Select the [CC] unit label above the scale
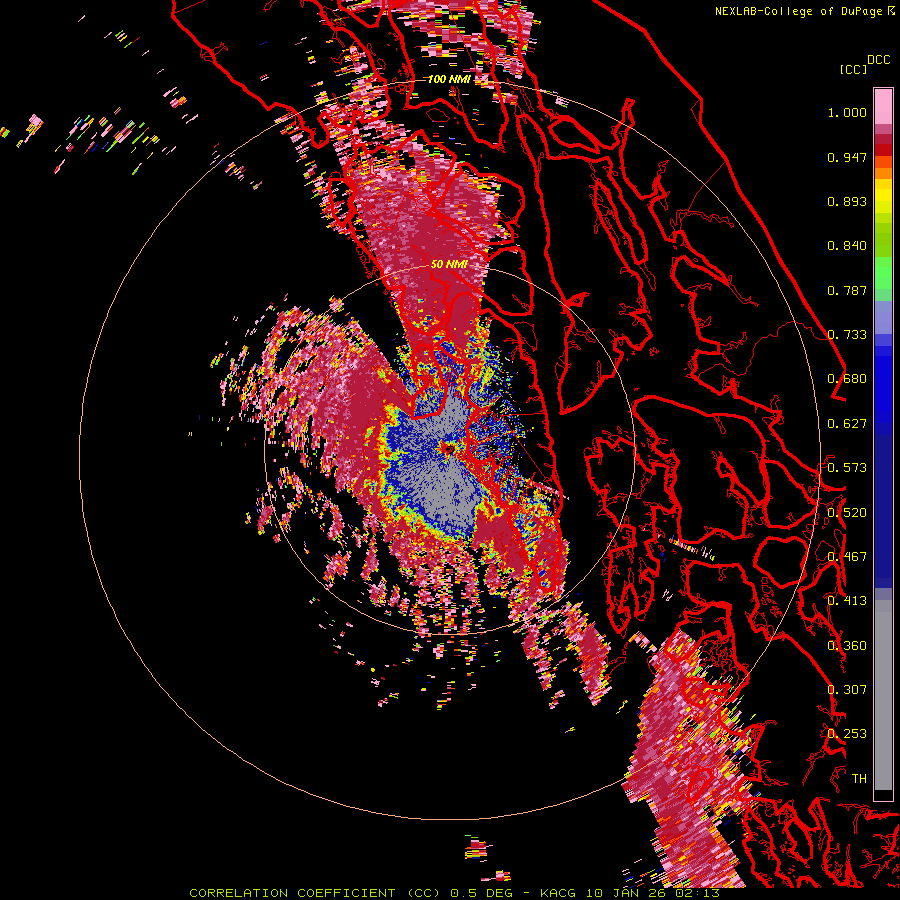Viewport: 900px width, 900px height. point(853,69)
